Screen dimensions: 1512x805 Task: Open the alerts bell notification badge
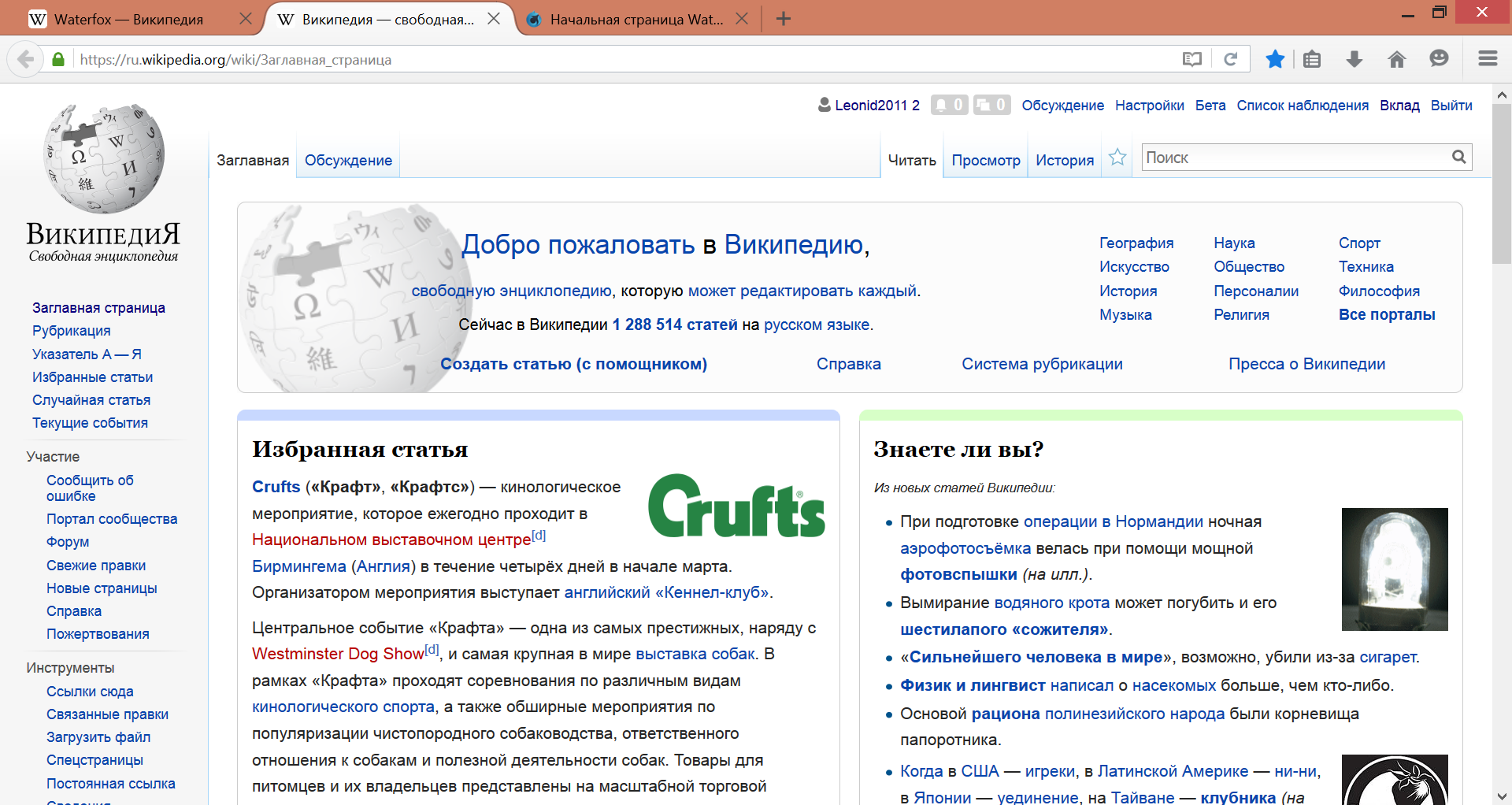[949, 105]
